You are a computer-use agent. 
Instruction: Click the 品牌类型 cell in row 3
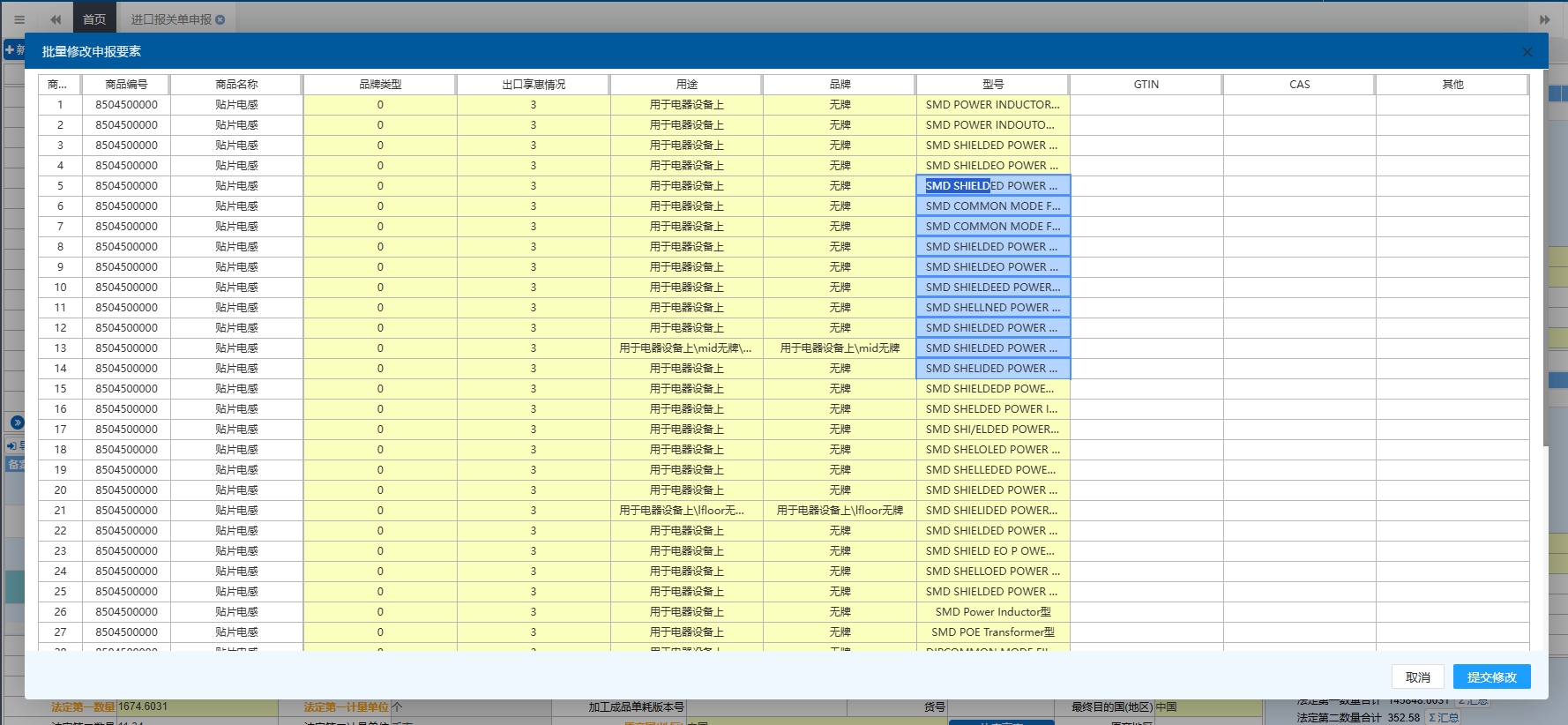(x=380, y=146)
